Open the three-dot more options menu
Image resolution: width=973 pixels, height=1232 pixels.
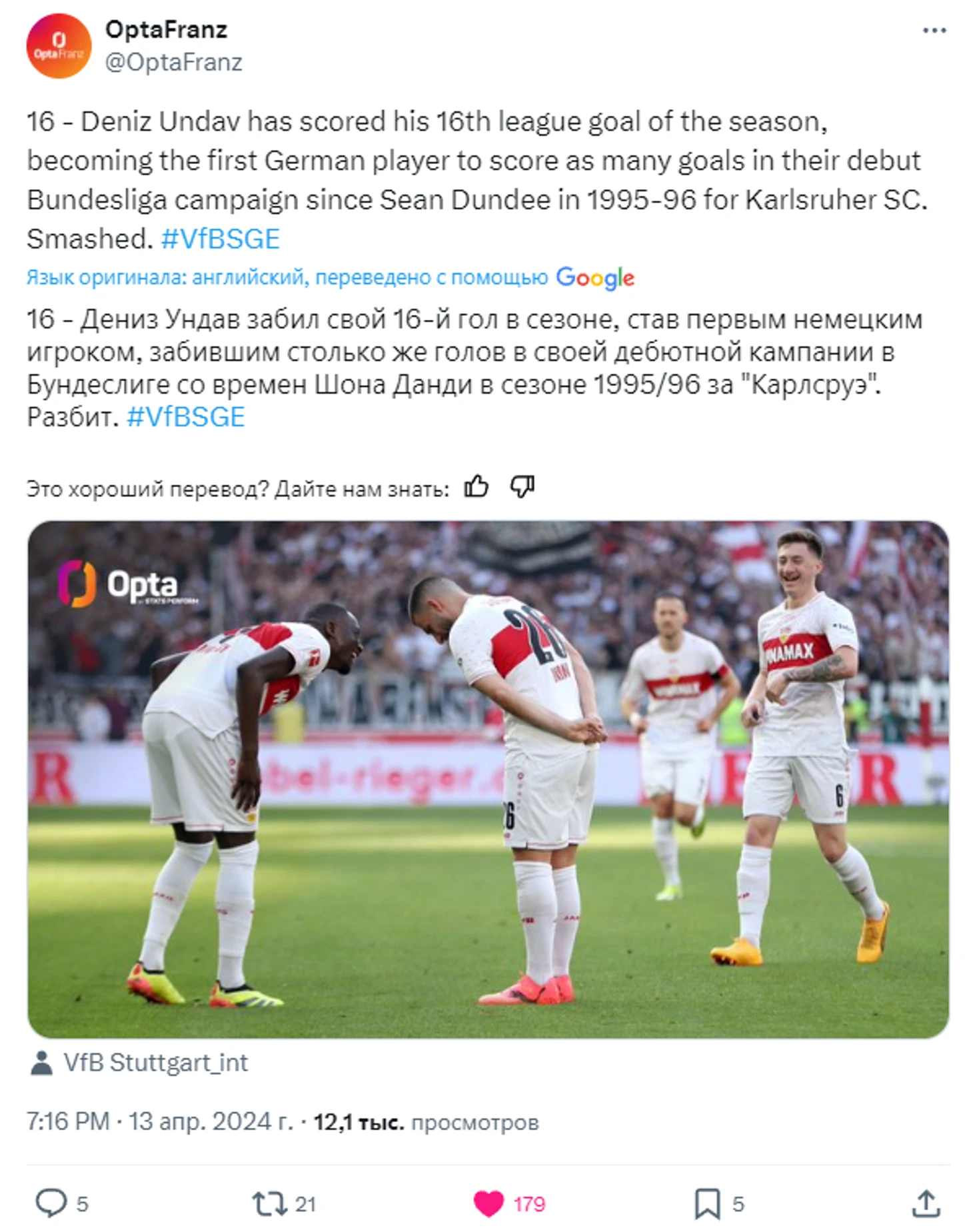point(934,31)
